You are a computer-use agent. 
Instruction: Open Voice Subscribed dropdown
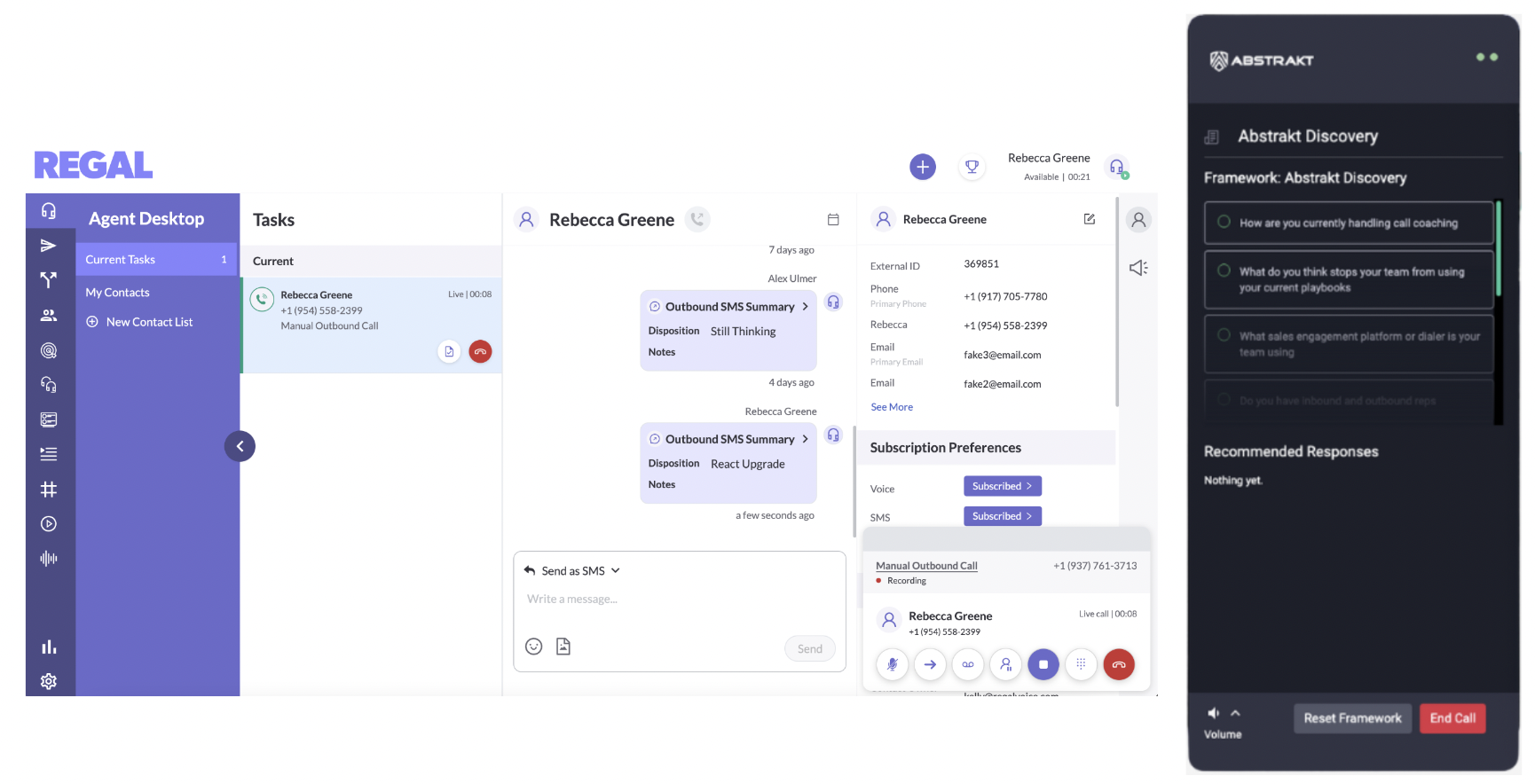1003,486
